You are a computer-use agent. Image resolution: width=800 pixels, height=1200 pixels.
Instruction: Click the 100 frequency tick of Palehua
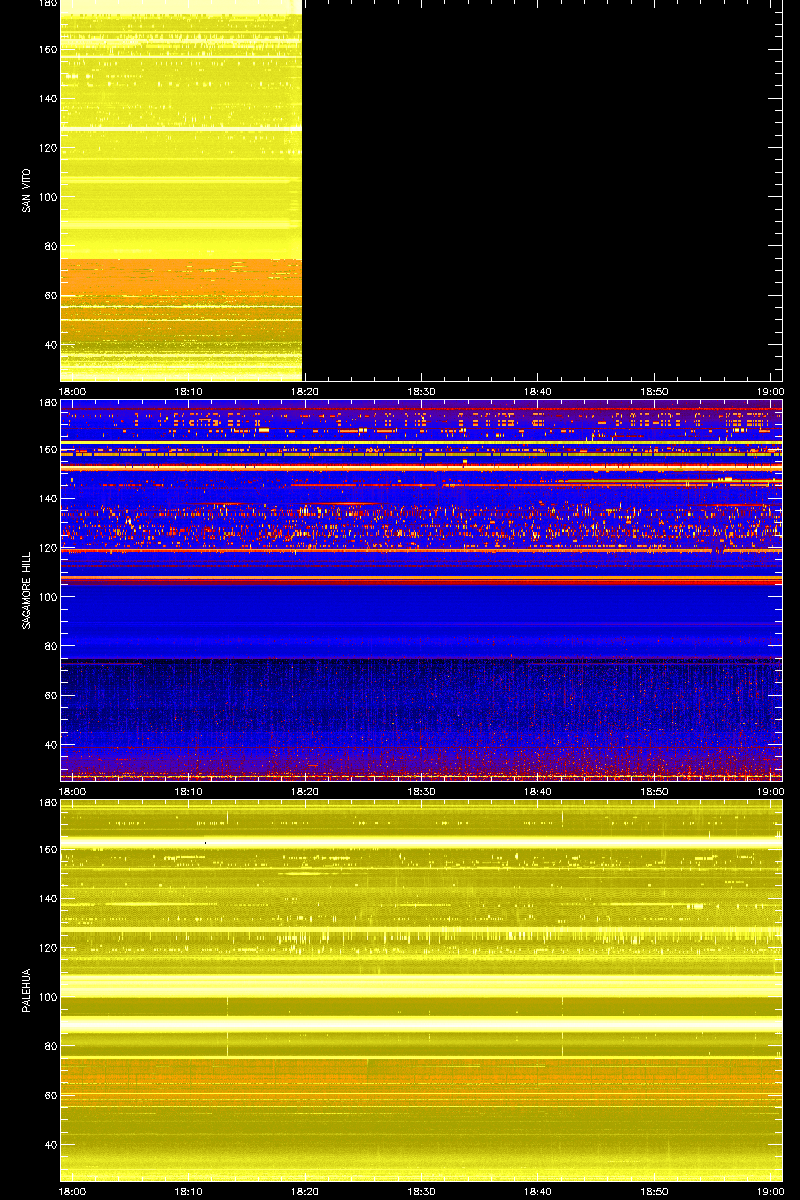[48, 997]
